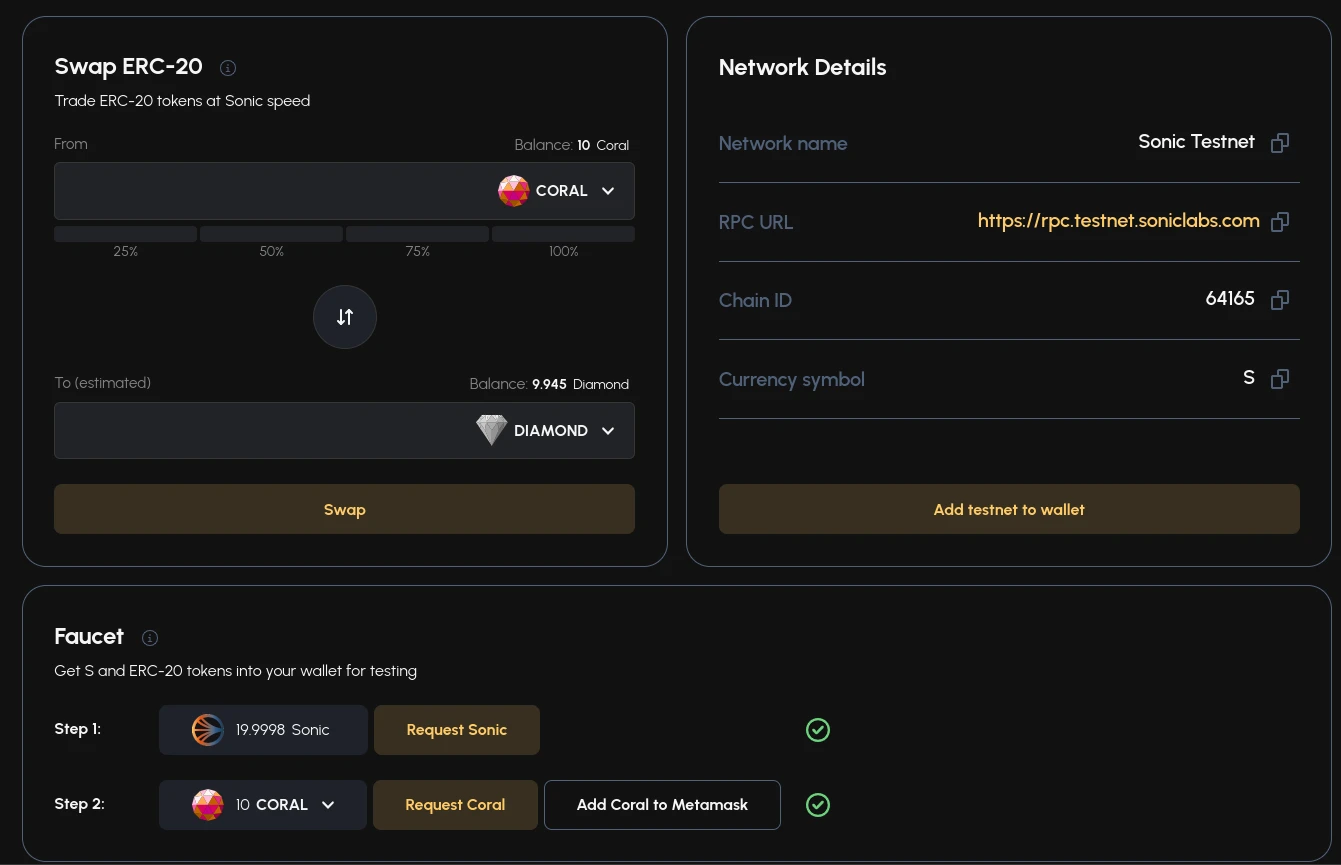Click the green checkmark for Step 1
The height and width of the screenshot is (865, 1341).
pyautogui.click(x=818, y=730)
